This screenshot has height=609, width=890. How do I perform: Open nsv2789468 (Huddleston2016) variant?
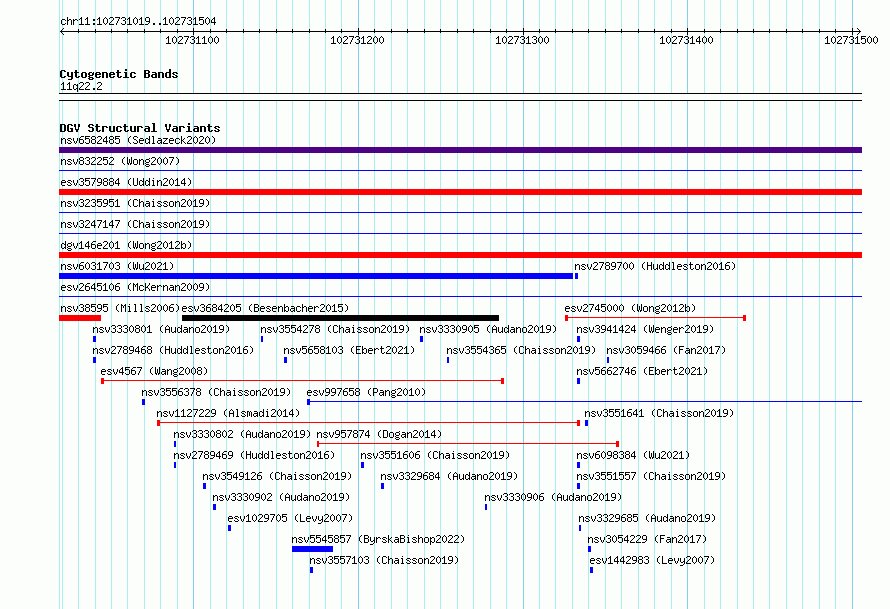pos(173,350)
